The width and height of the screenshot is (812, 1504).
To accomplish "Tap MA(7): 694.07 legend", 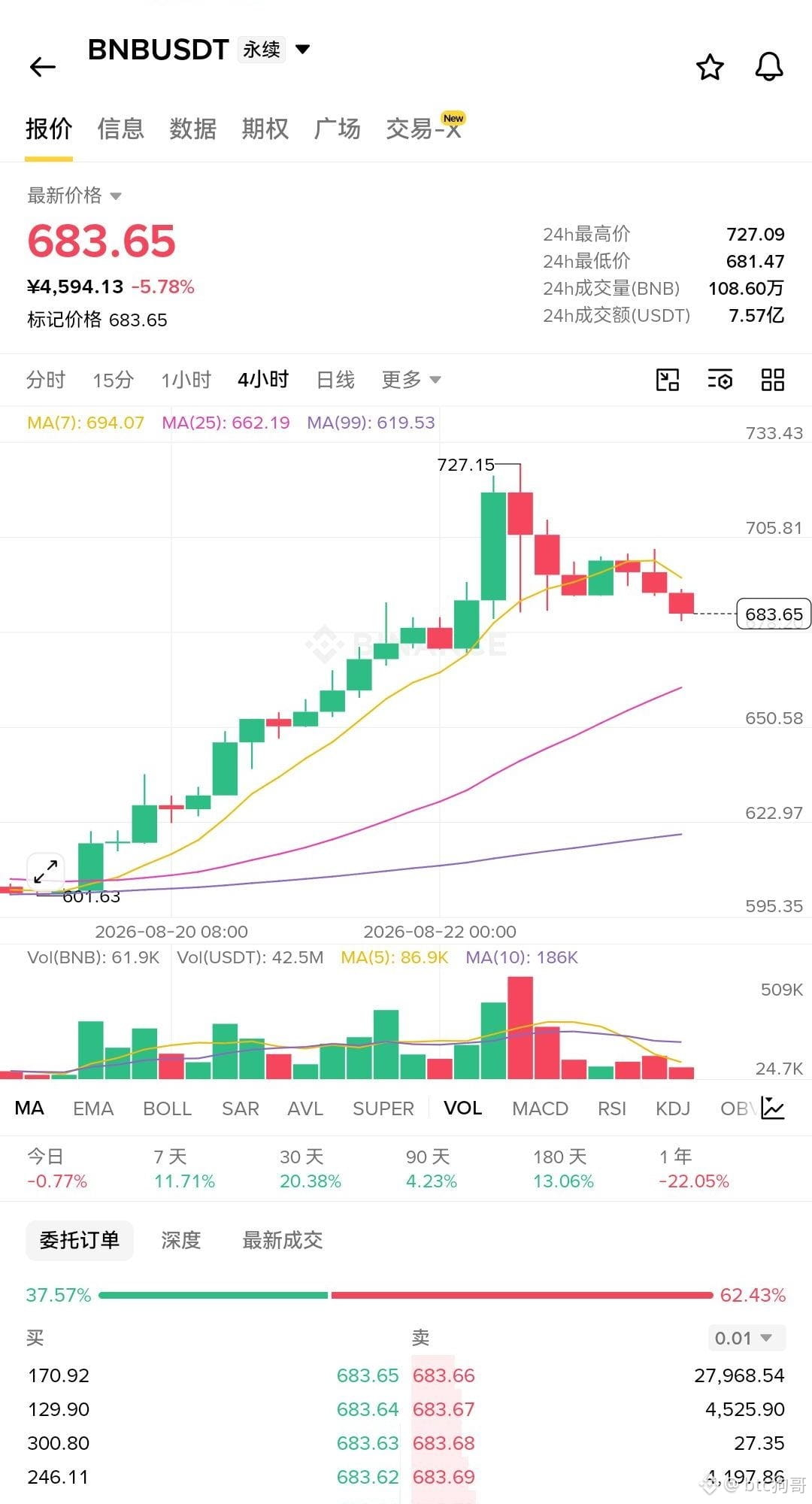I will tap(86, 423).
